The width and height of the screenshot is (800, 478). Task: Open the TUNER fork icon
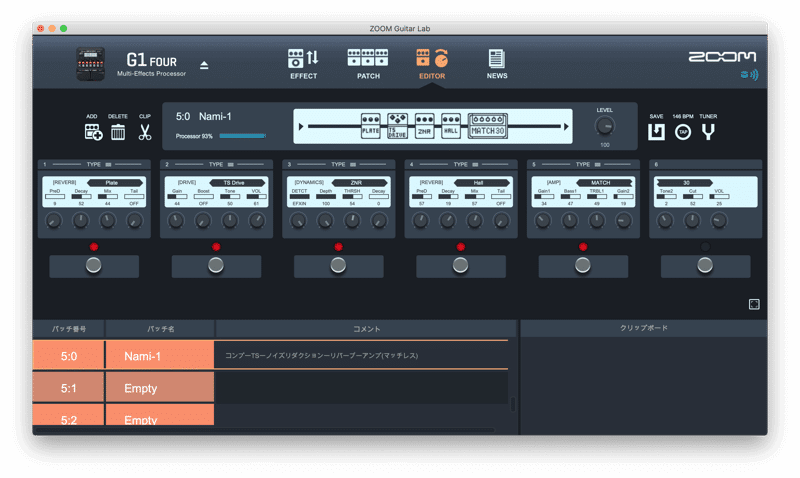click(x=708, y=132)
